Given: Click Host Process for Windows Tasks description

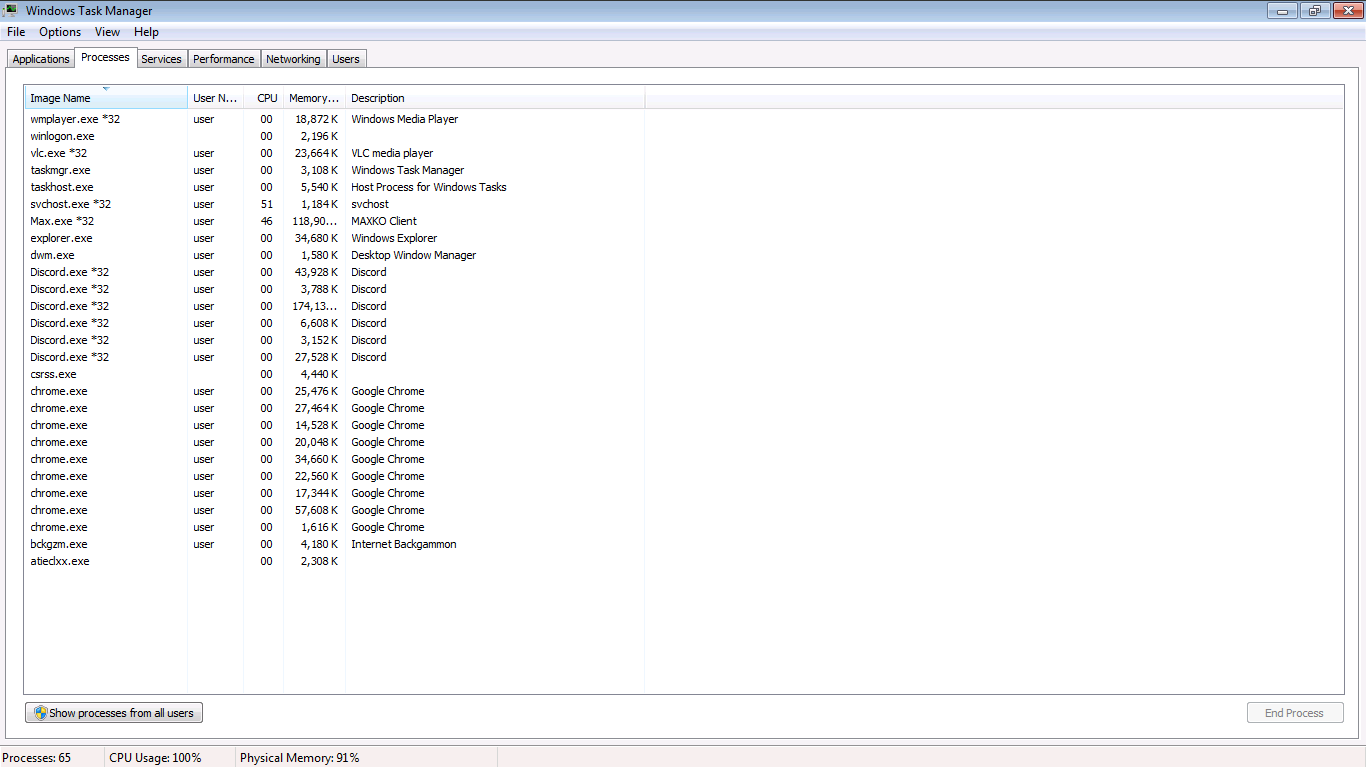Looking at the screenshot, I should pos(428,187).
